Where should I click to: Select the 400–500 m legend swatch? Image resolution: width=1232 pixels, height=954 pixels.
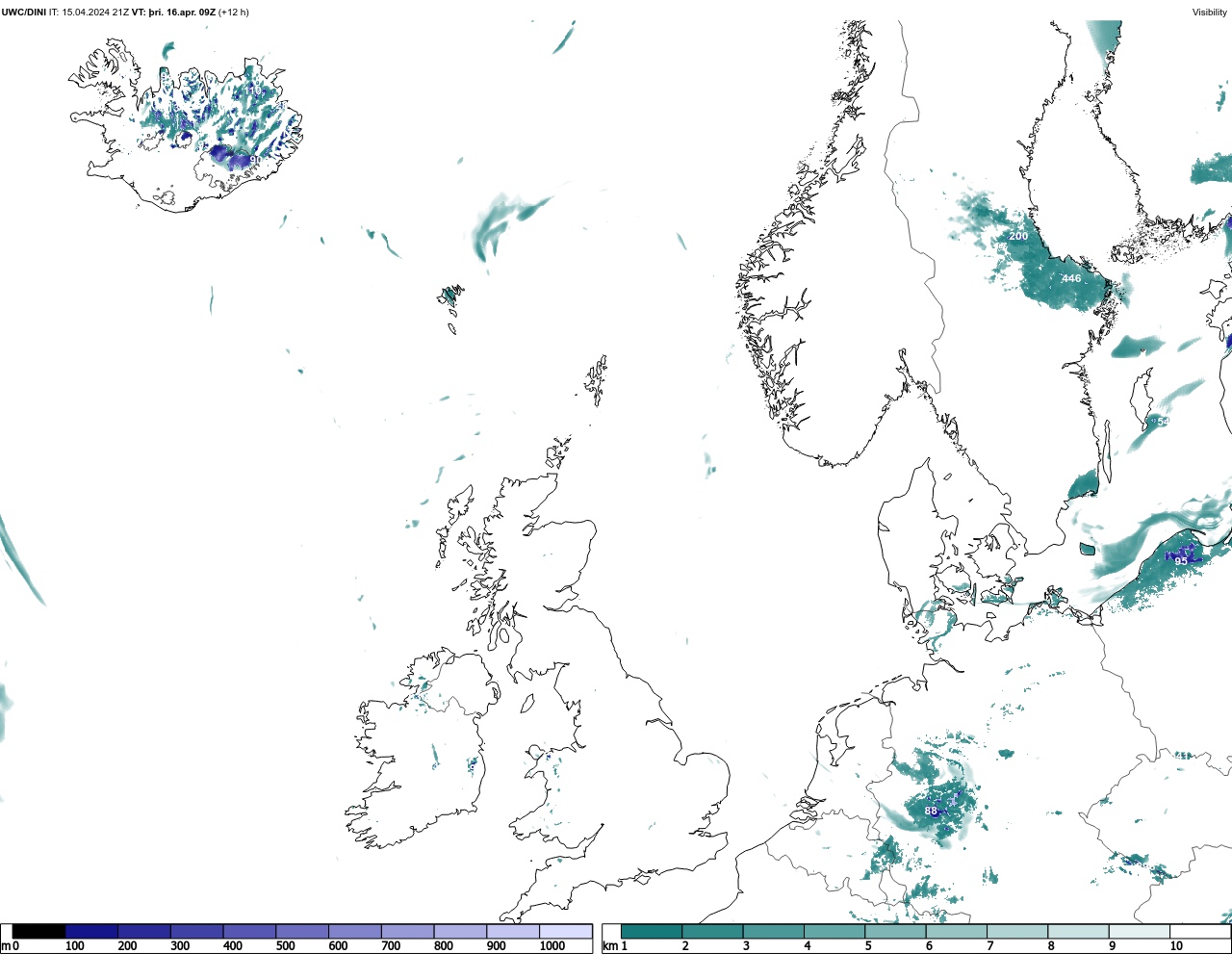pyautogui.click(x=249, y=932)
